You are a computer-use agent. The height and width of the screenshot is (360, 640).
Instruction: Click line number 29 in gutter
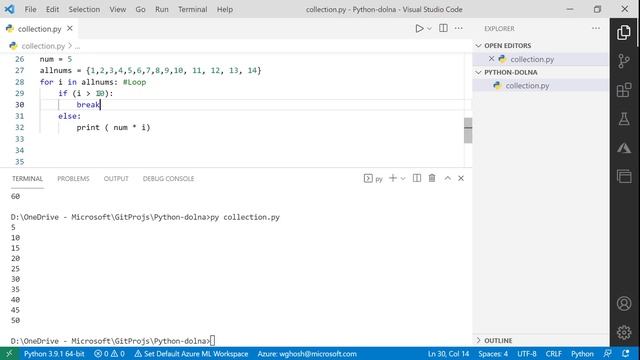20,93
